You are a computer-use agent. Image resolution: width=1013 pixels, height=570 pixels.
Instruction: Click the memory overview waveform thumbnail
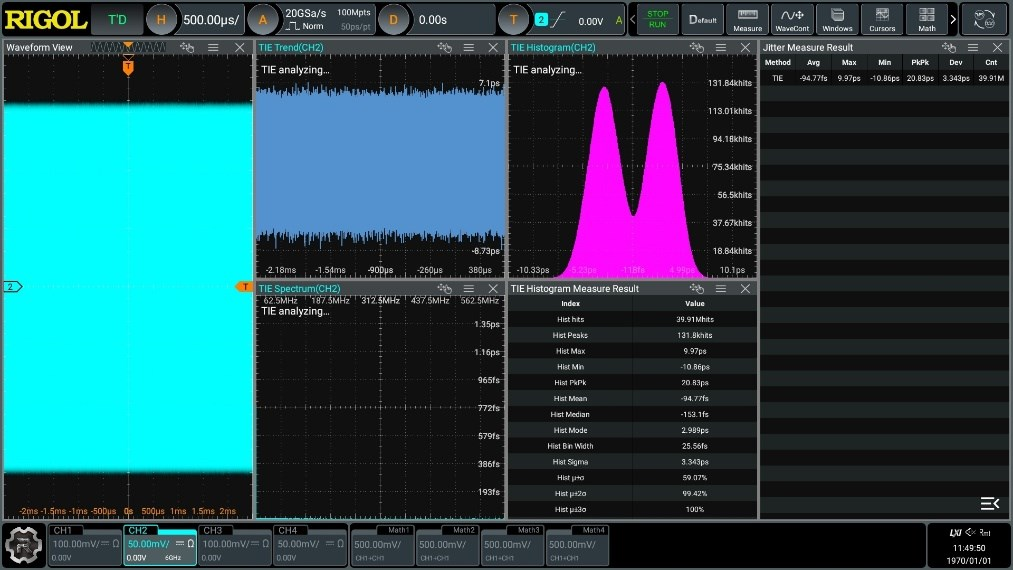pyautogui.click(x=128, y=47)
